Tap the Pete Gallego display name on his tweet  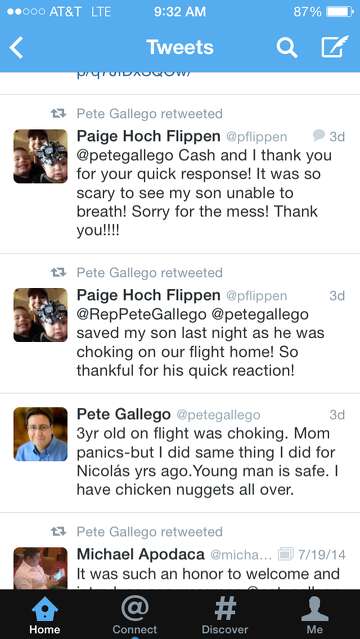pos(124,414)
